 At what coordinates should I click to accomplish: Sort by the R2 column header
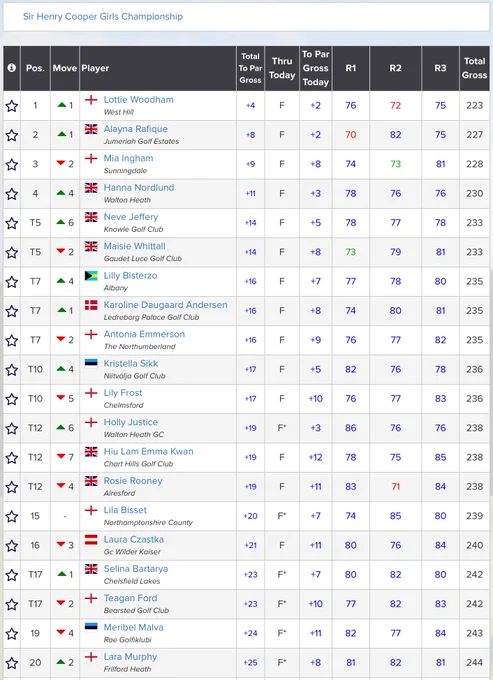click(x=395, y=68)
